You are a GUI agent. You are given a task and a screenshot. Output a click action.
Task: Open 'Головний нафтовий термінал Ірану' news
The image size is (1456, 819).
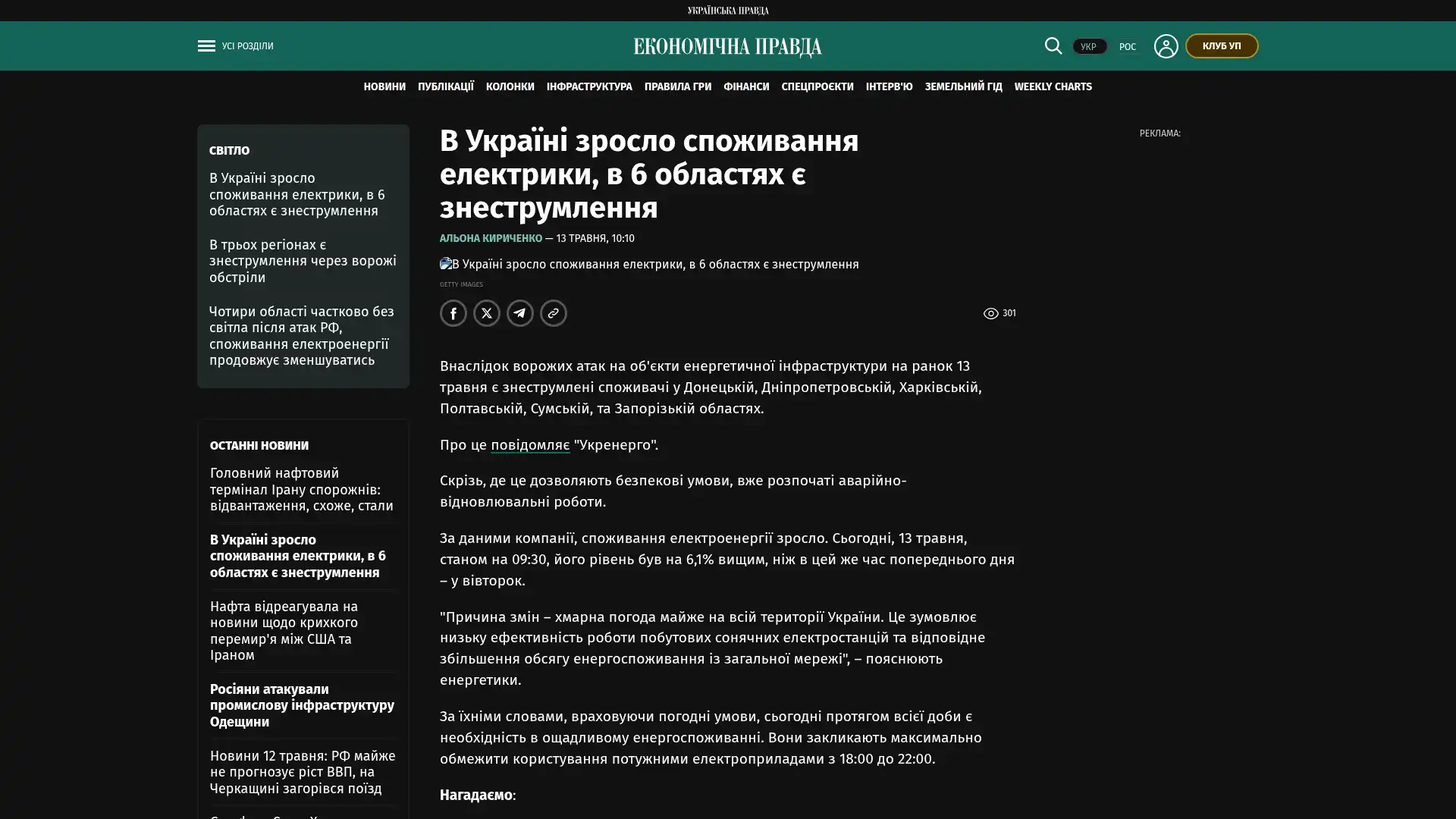302,489
